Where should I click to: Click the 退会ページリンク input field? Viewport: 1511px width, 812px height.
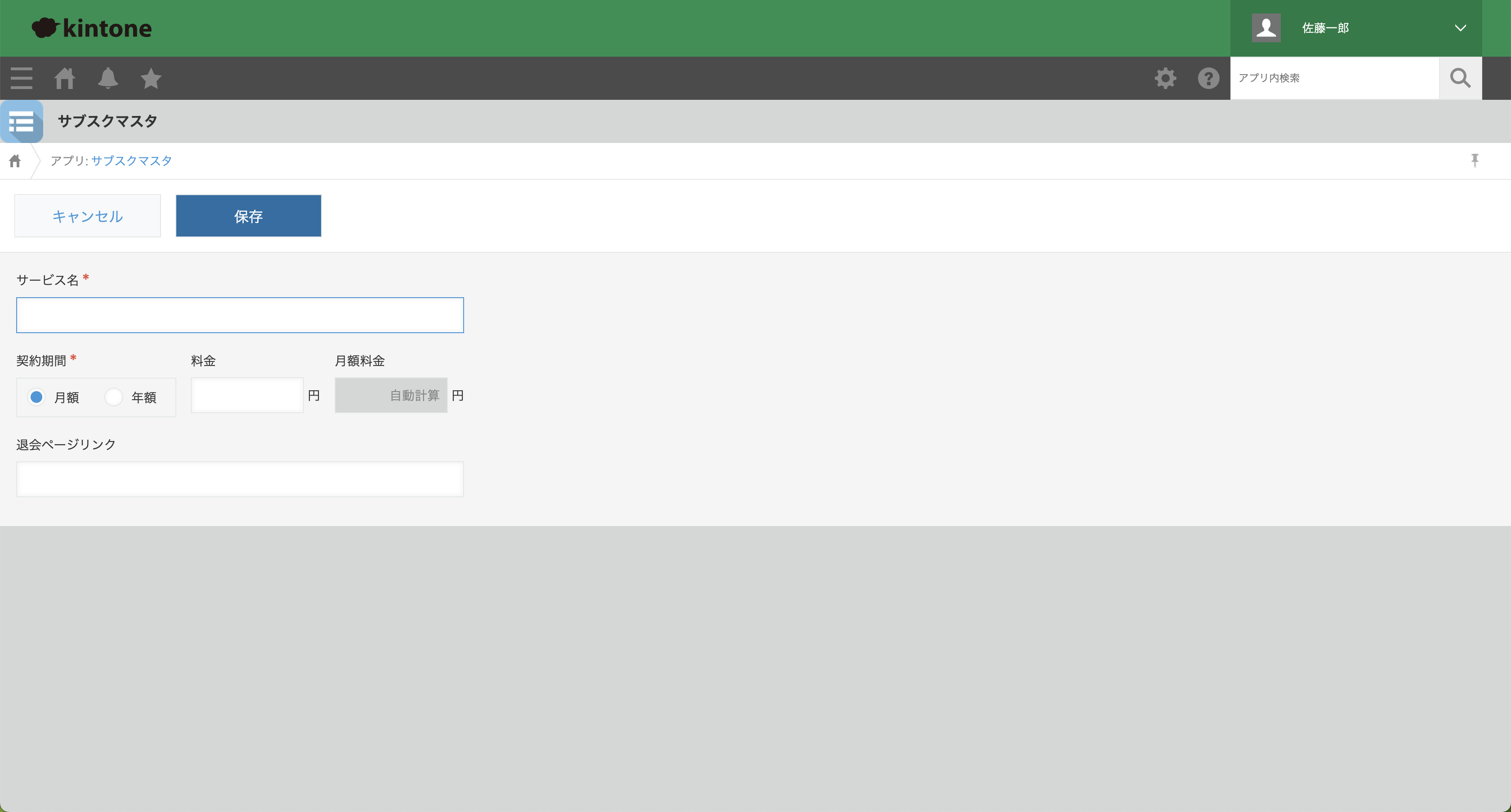point(240,479)
